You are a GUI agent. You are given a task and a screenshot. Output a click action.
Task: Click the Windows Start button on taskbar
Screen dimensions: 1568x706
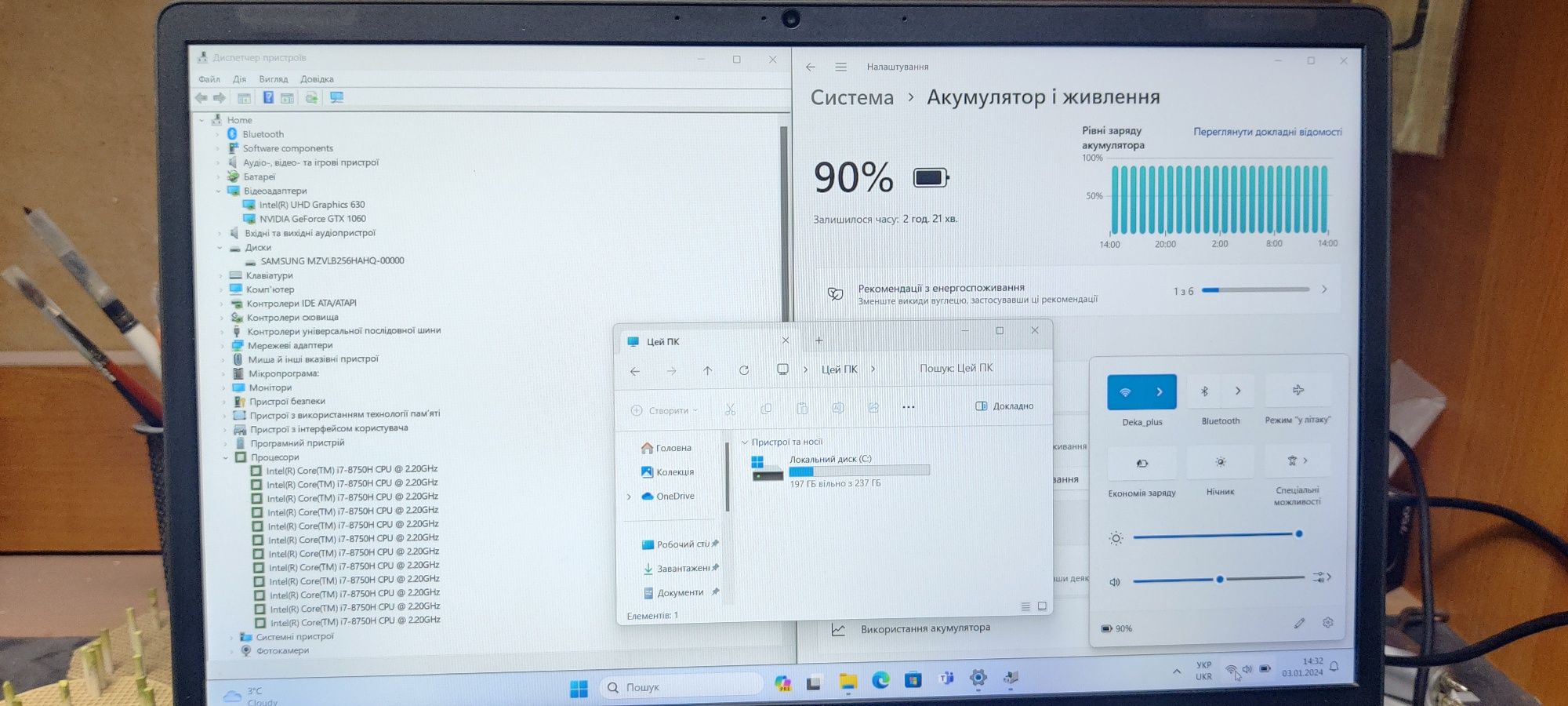pyautogui.click(x=579, y=689)
